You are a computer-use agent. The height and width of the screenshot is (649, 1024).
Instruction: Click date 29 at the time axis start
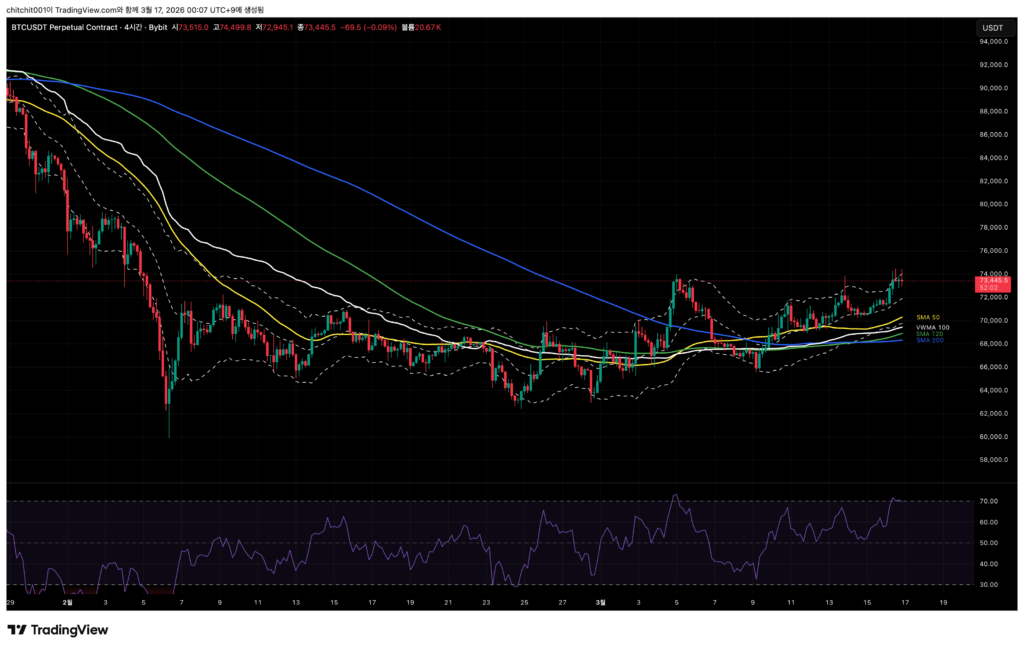(10, 603)
